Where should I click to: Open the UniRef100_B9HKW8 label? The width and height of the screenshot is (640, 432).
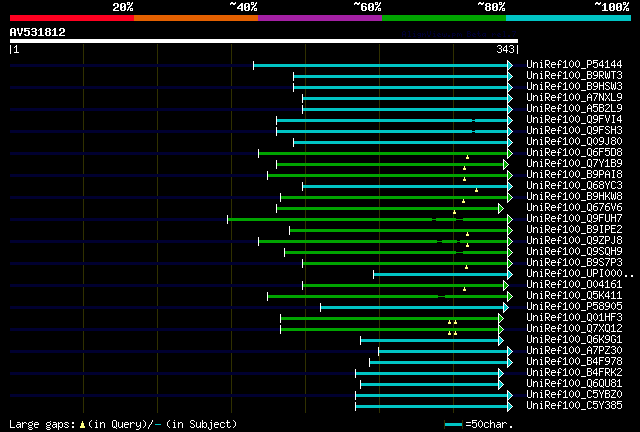click(574, 196)
